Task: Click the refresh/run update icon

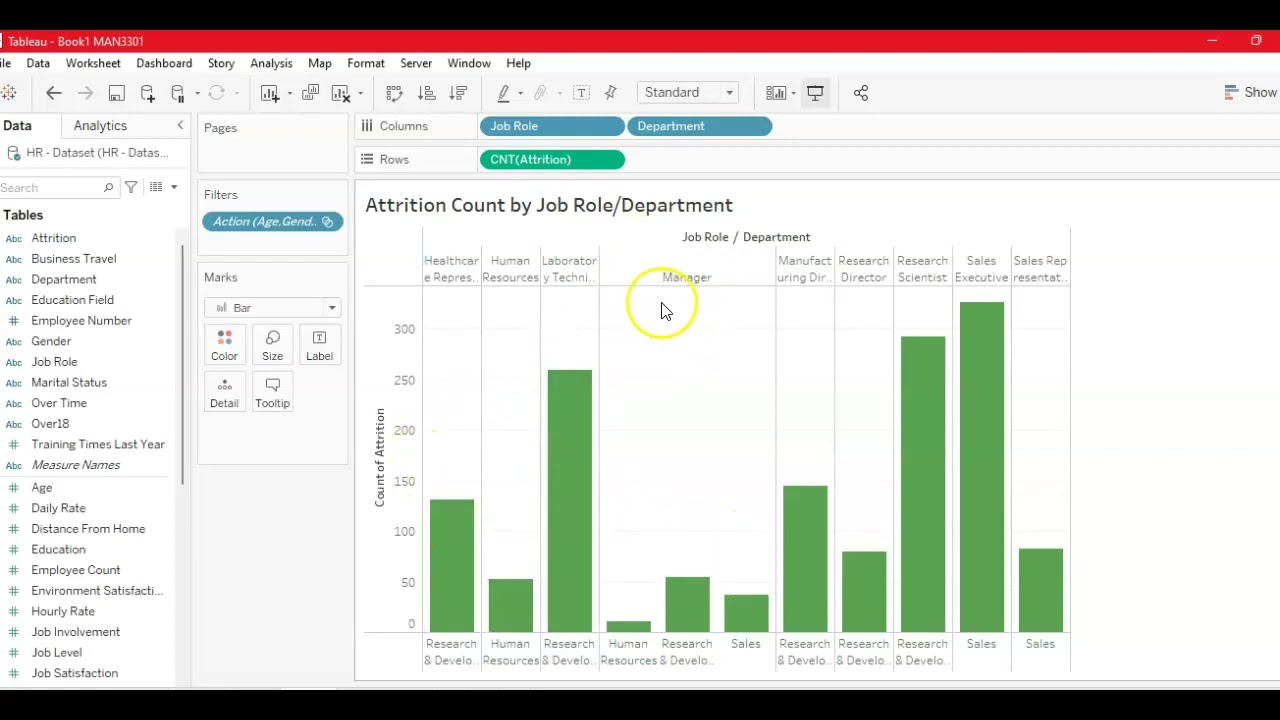Action: [216, 93]
